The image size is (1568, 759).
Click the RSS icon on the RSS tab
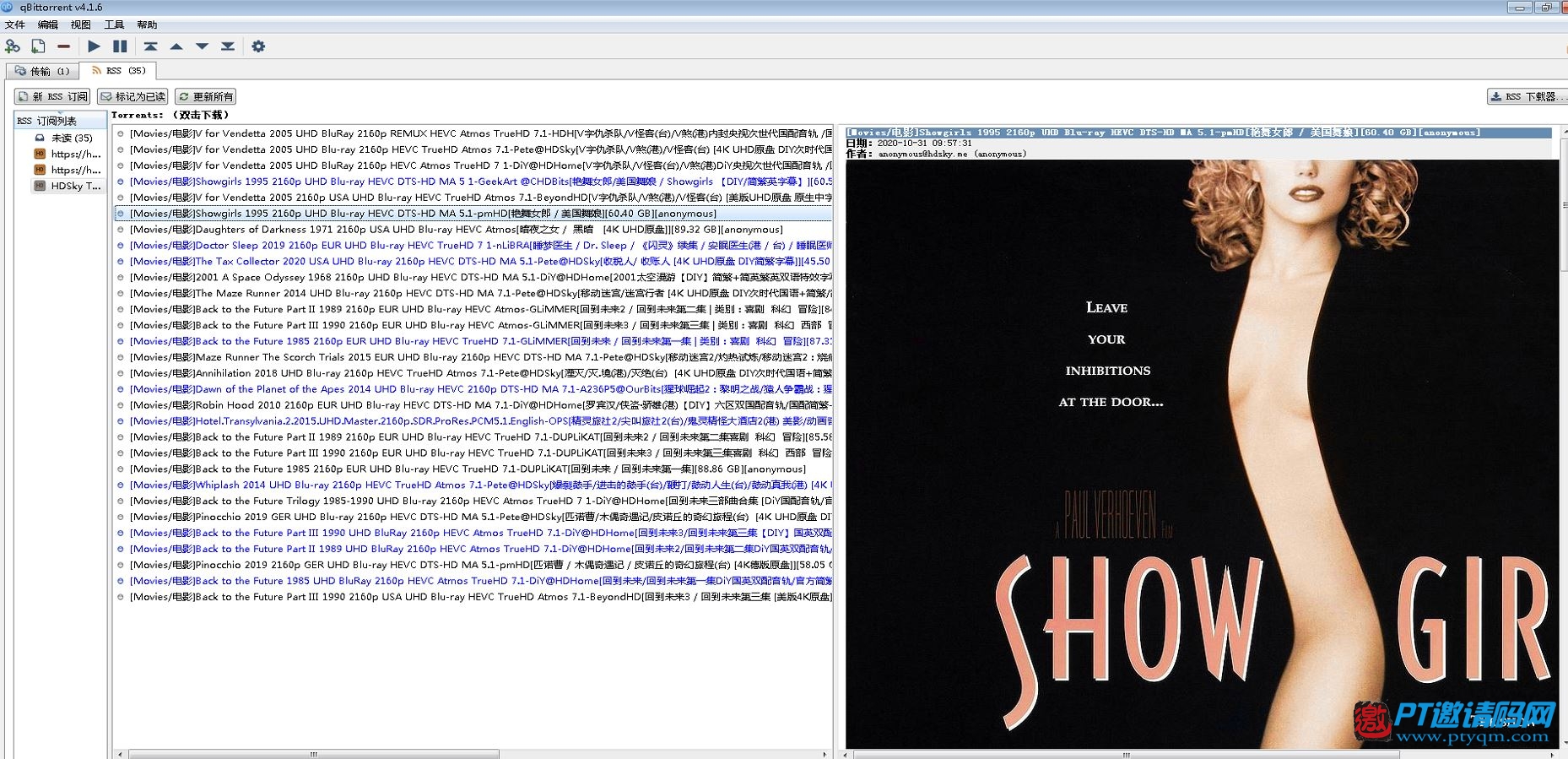[x=97, y=70]
